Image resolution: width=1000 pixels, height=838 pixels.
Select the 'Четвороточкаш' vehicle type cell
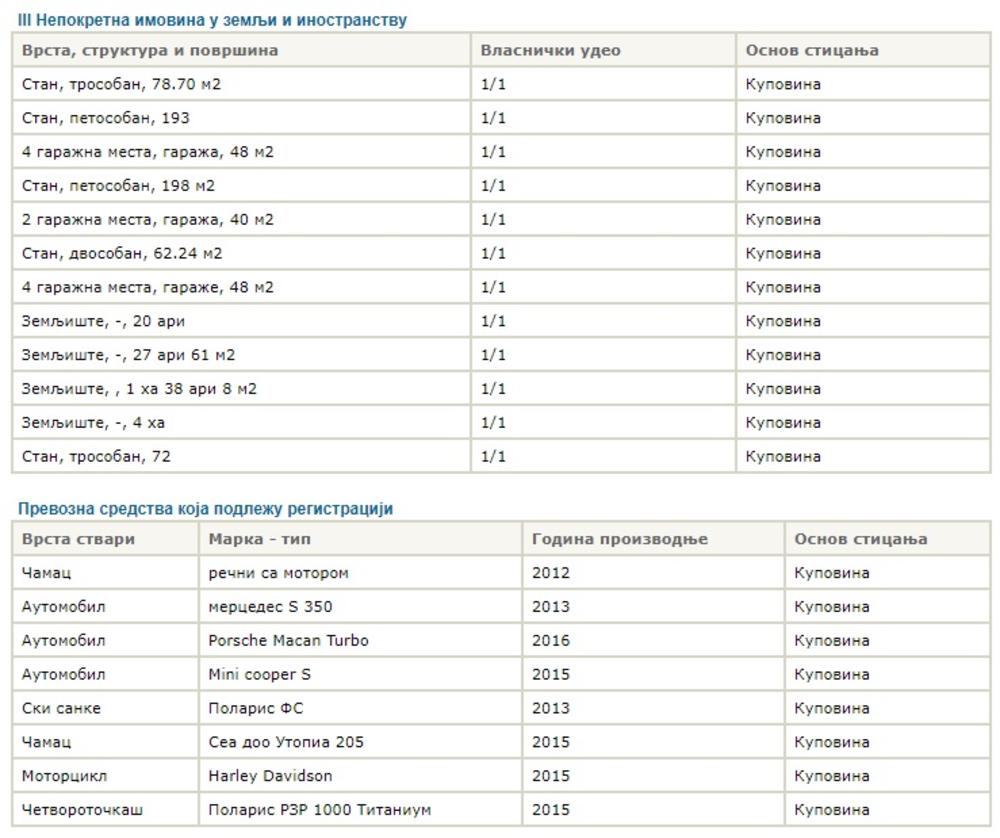[82, 810]
